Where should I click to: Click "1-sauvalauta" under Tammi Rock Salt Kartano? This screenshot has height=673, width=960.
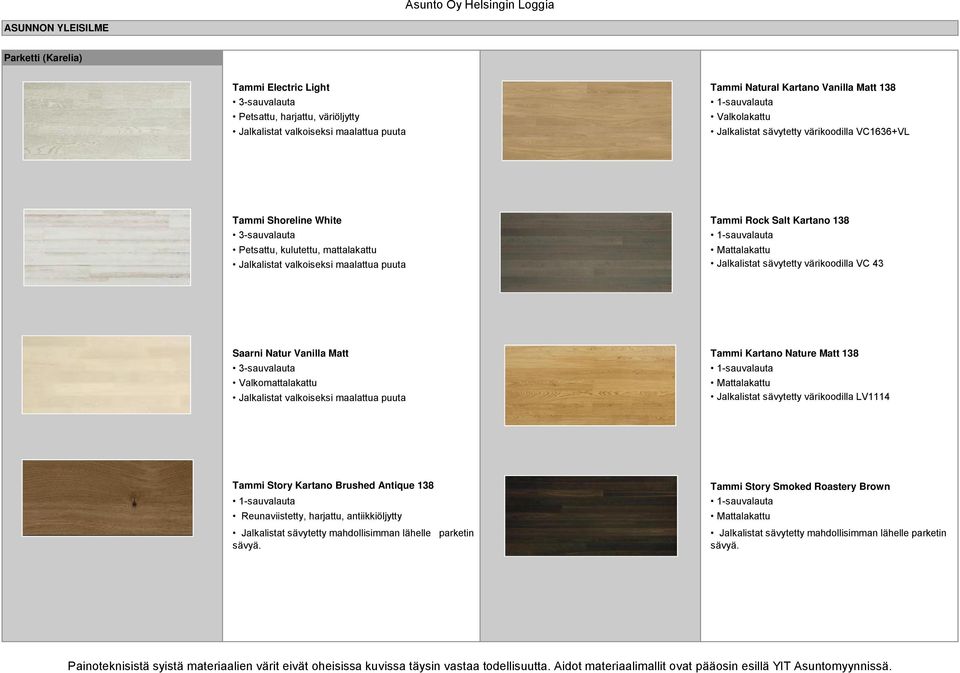point(741,235)
